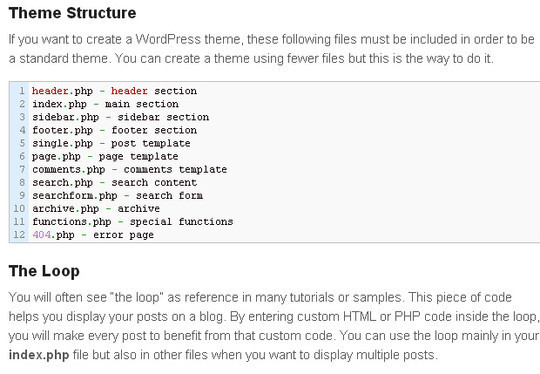Click the quoted "the loop" phrase

coord(137,297)
